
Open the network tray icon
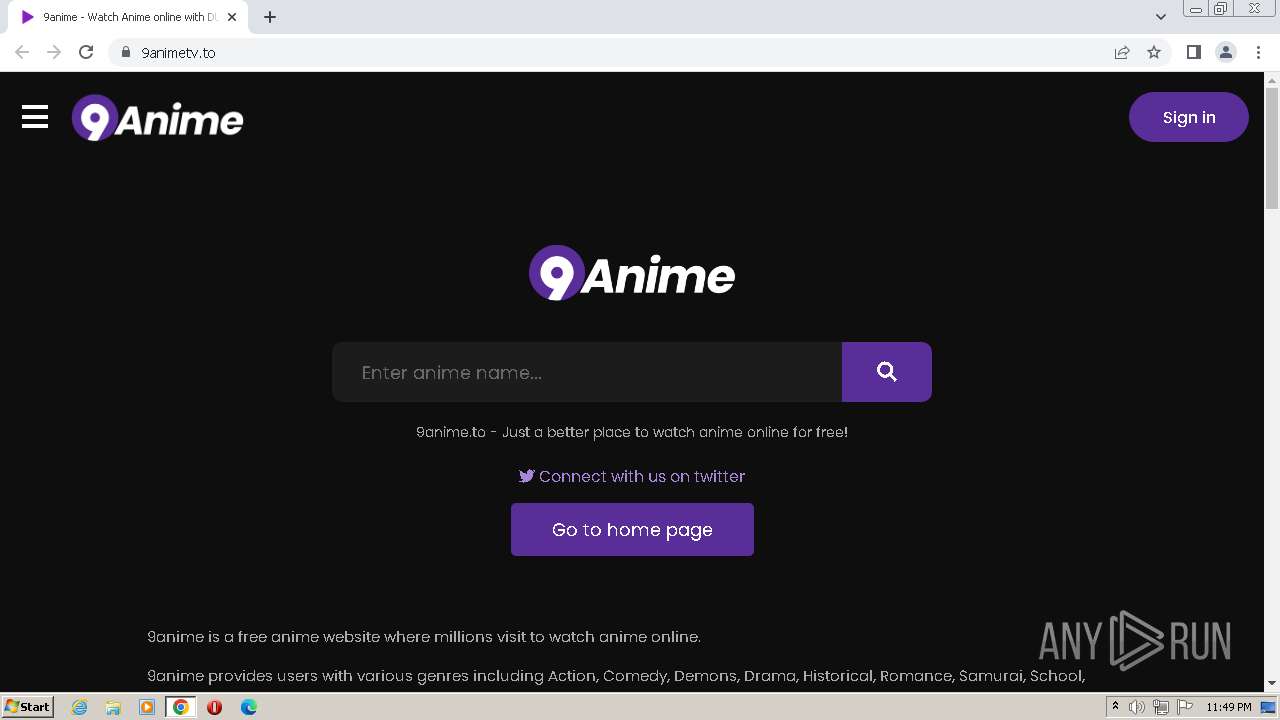tap(1161, 707)
